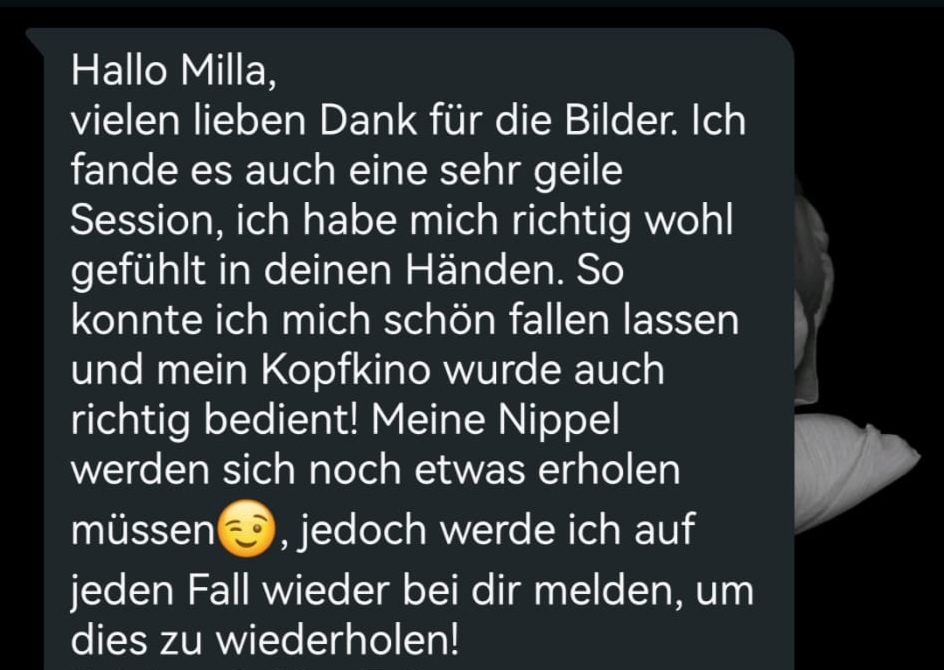Tap the winking smiley emoji in the message
The image size is (944, 670).
tap(246, 529)
